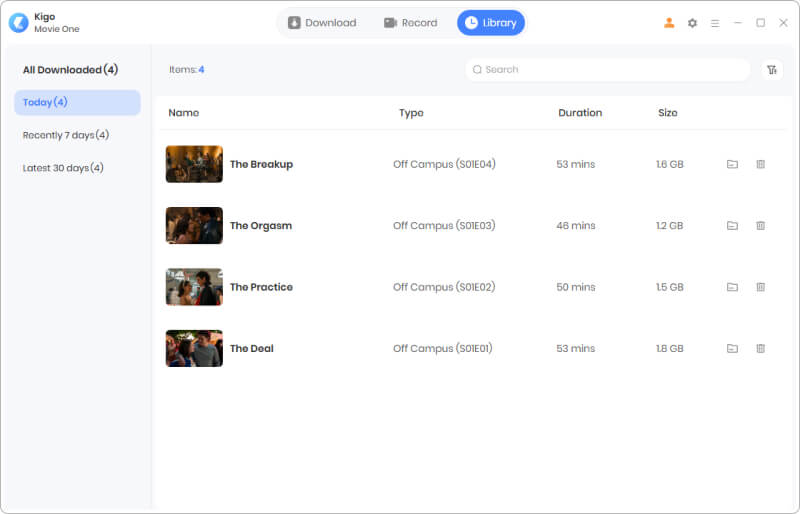This screenshot has height=514, width=800.
Task: Switch to the Download tab
Action: pyautogui.click(x=322, y=23)
